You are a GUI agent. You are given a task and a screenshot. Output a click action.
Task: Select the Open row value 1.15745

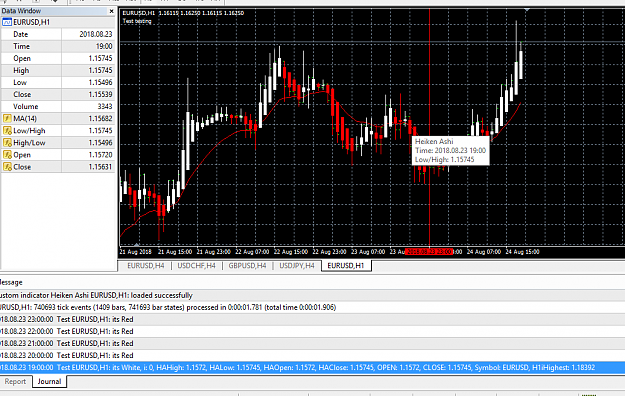(100, 58)
